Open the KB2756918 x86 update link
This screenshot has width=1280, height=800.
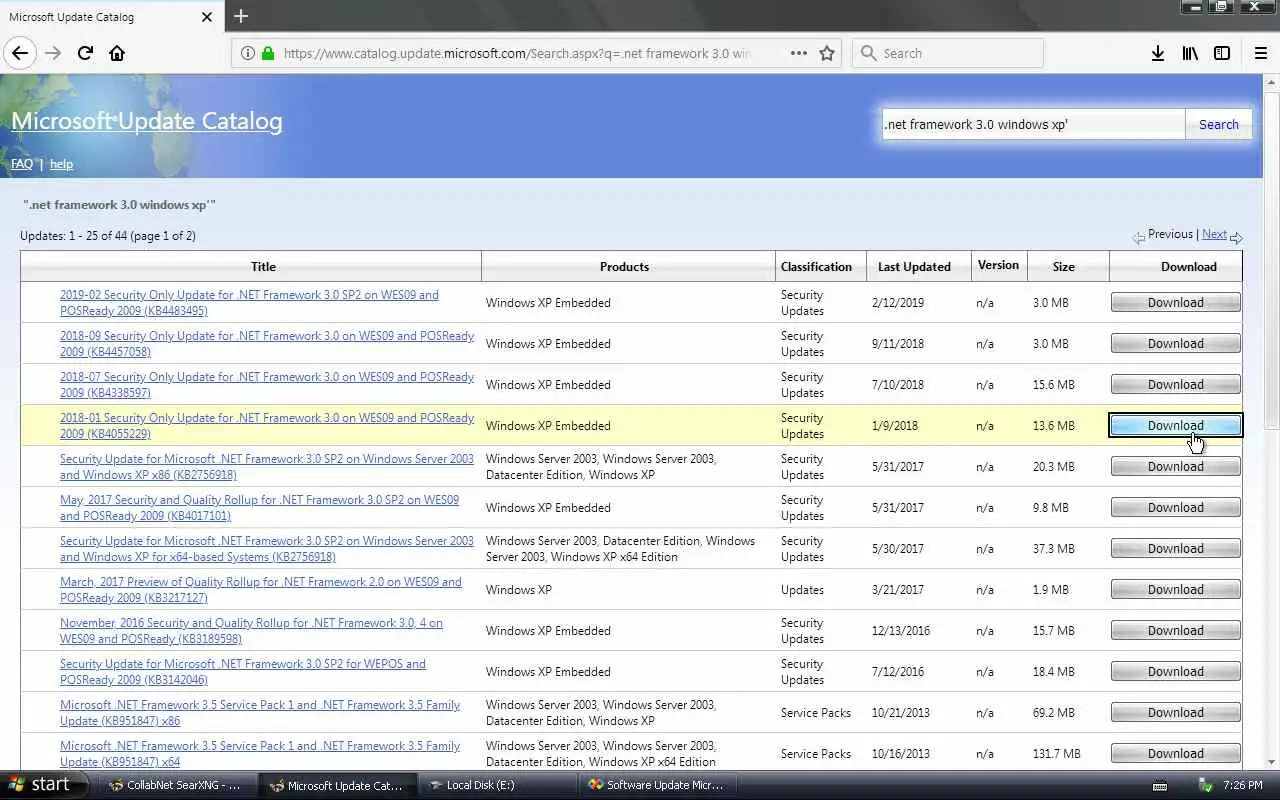pos(267,467)
